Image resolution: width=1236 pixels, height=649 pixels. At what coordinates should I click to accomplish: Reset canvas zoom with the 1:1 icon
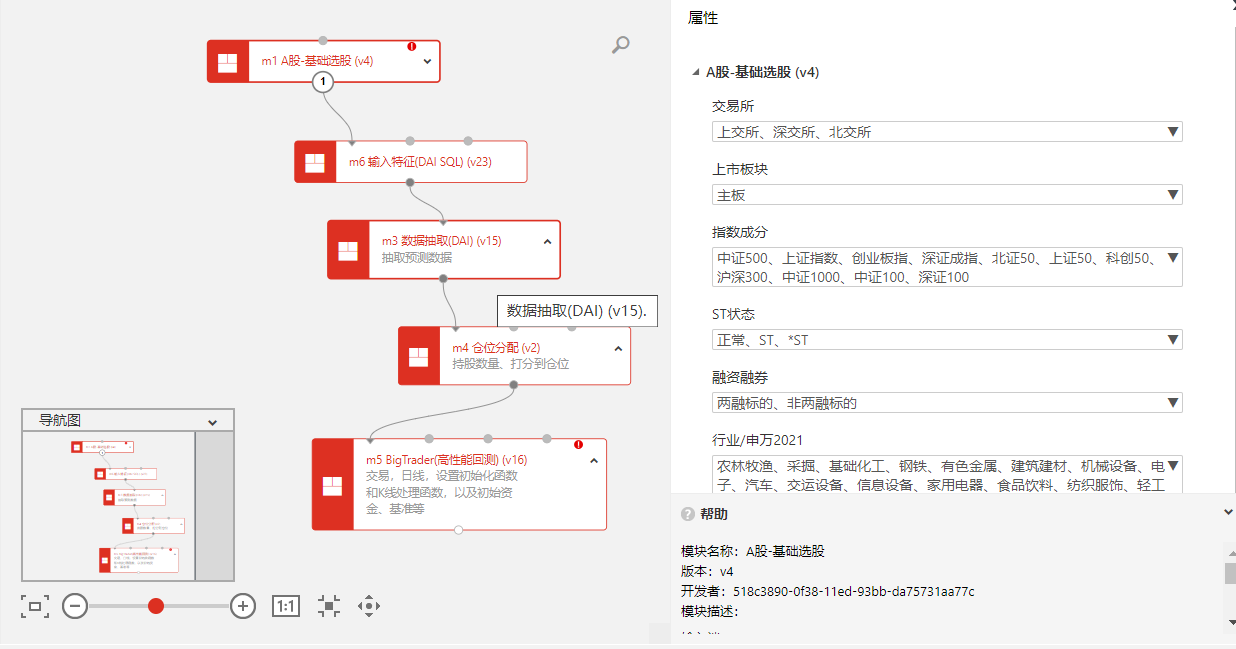(x=286, y=606)
